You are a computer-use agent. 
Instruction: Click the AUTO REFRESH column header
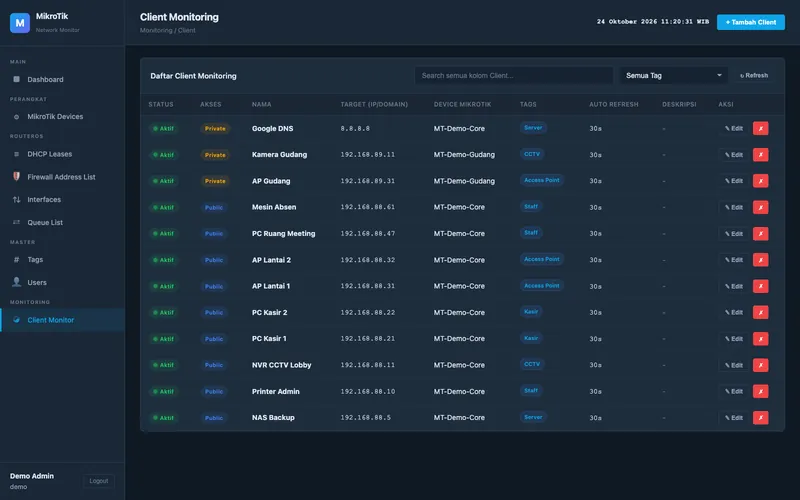[614, 104]
